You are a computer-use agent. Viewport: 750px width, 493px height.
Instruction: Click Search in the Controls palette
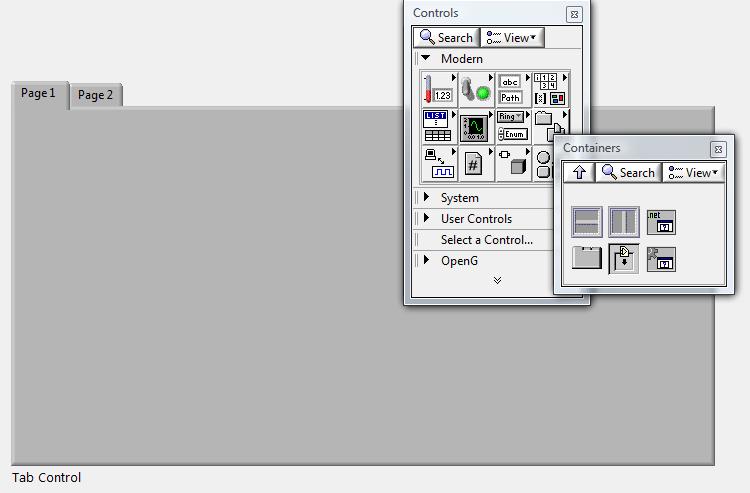coord(446,38)
